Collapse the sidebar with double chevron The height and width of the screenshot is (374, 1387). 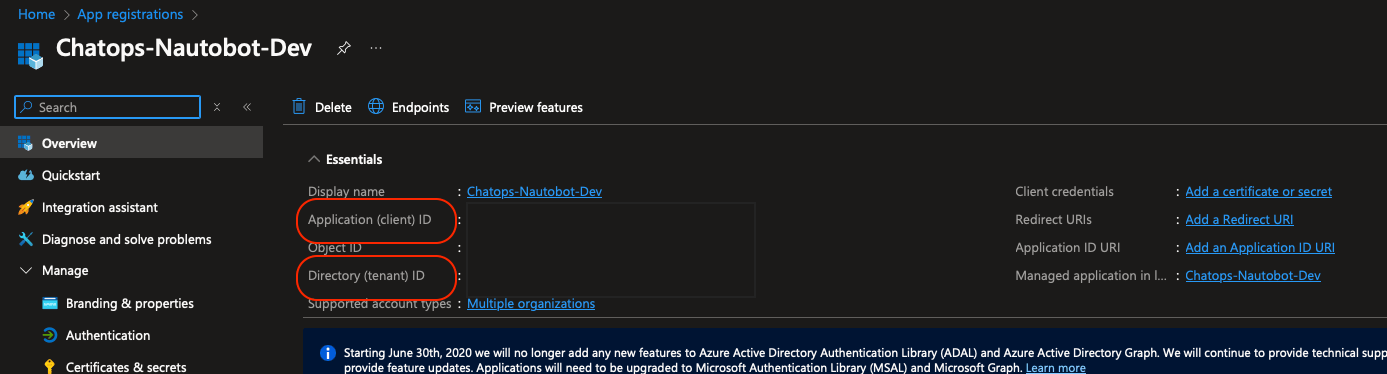pos(247,107)
